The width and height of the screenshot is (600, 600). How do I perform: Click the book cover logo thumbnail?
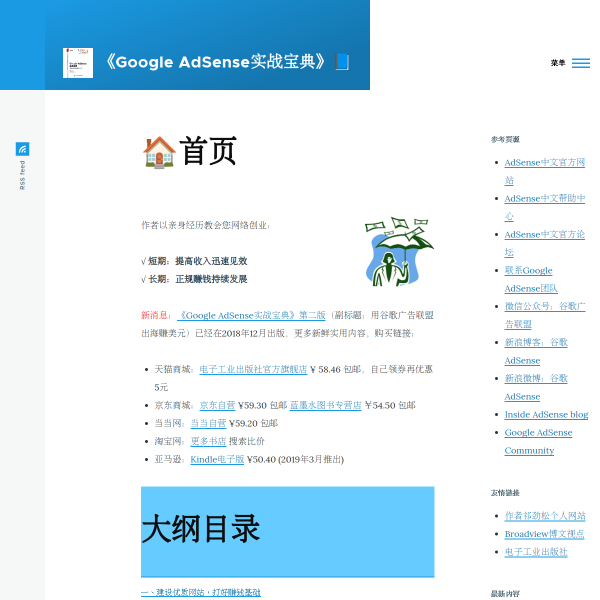pyautogui.click(x=78, y=63)
